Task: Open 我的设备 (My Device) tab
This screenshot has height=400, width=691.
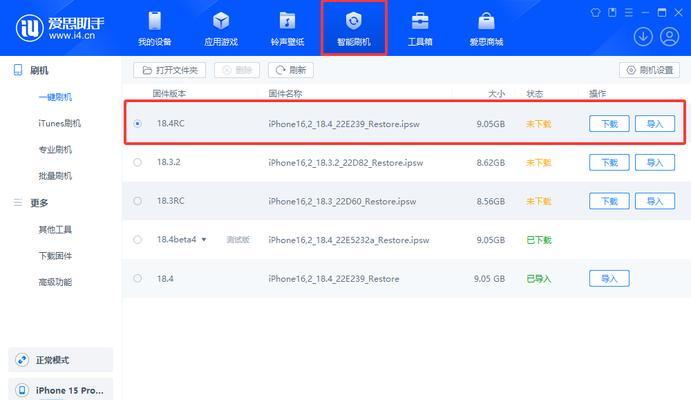Action: point(155,29)
